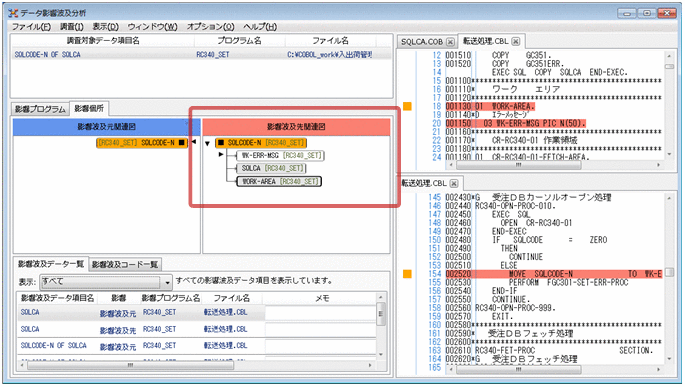Image resolution: width=685 pixels, height=387 pixels.
Task: Open the ファイル(F) menu
Action: pyautogui.click(x=31, y=27)
